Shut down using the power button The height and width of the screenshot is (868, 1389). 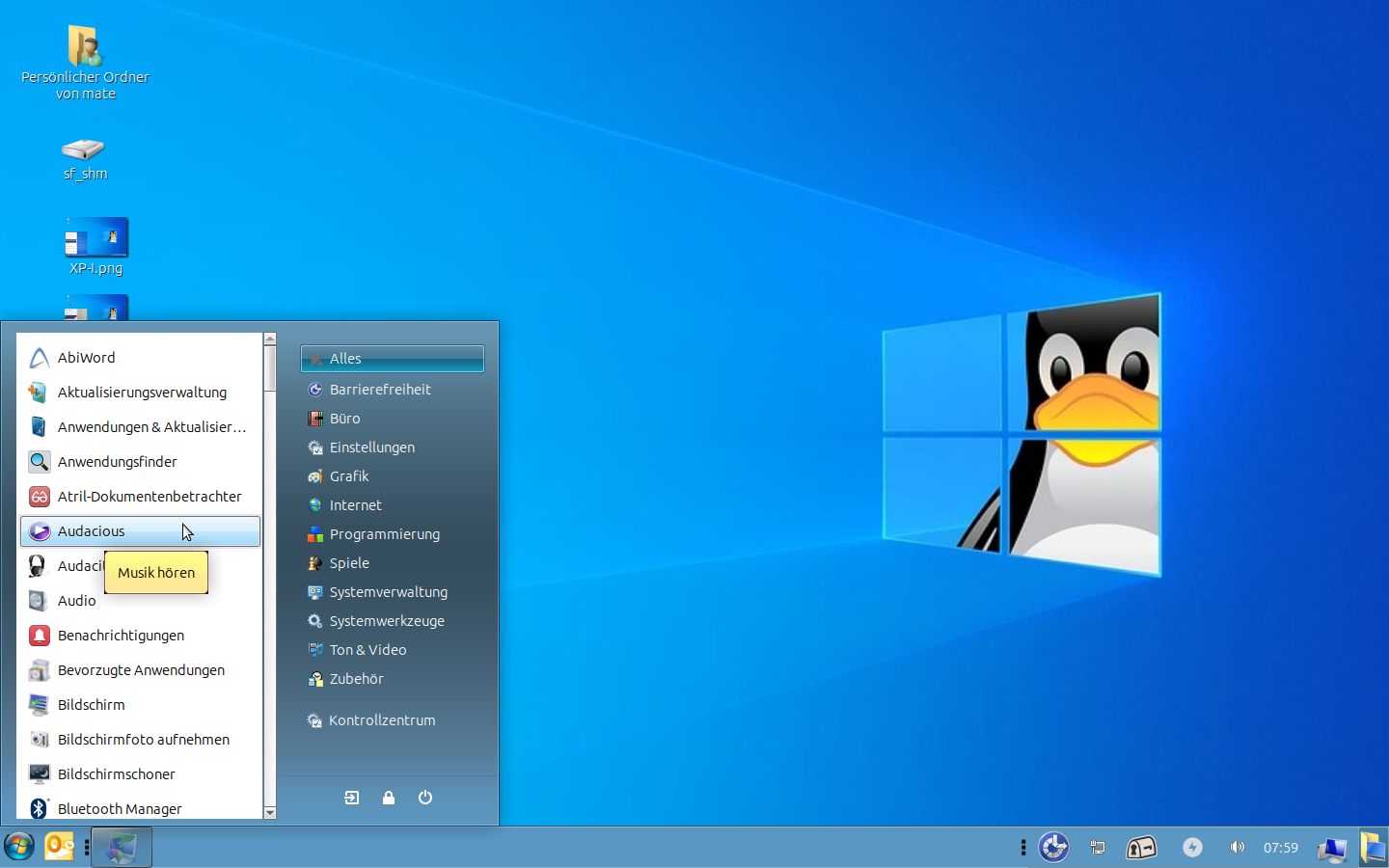(x=424, y=798)
